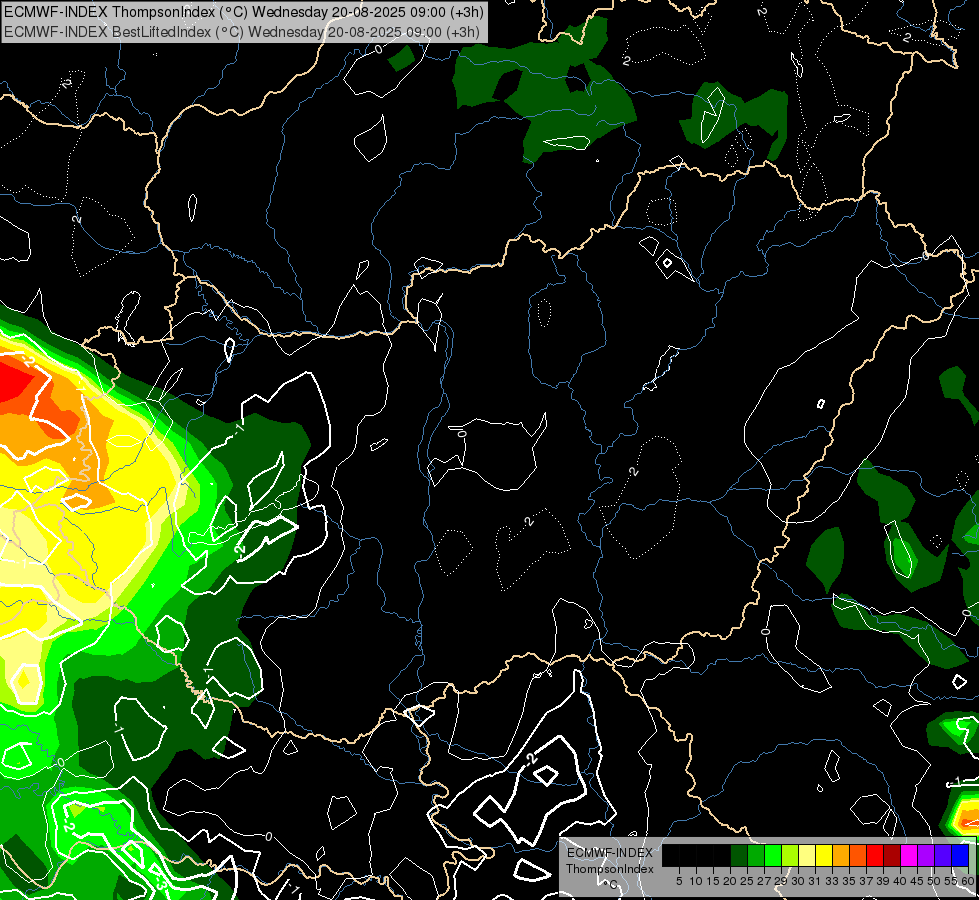Select the medium green 25–27 legend swatch
Screen dimensions: 979x900
(756, 855)
